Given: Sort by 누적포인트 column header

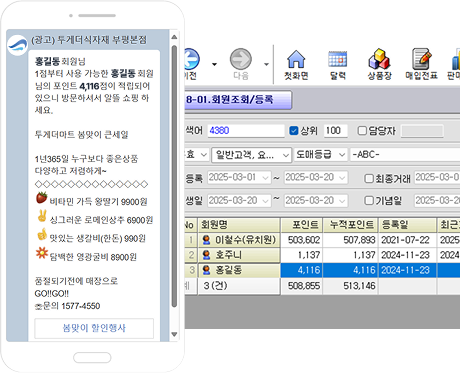Looking at the screenshot, I should pyautogui.click(x=350, y=225).
